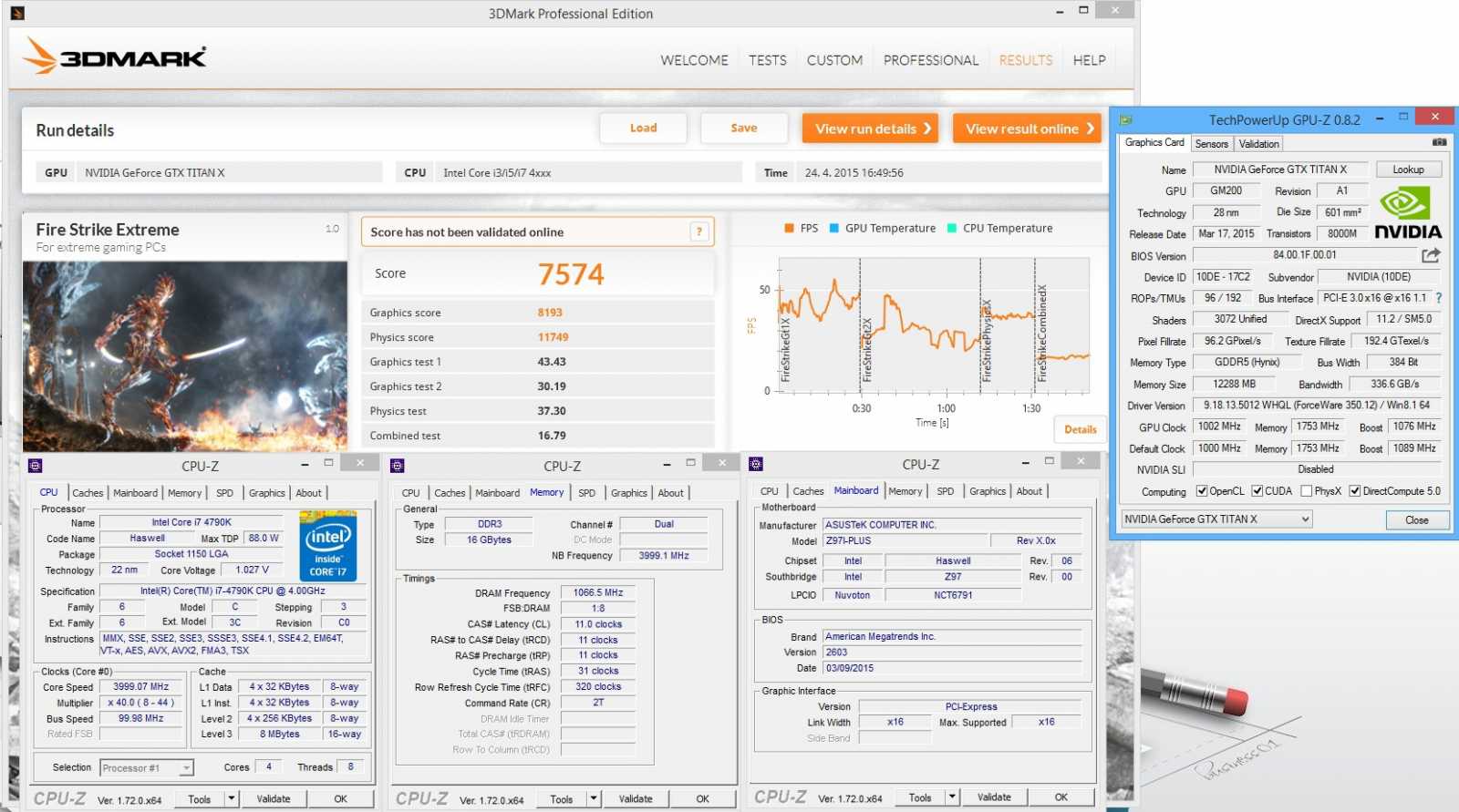Image resolution: width=1459 pixels, height=812 pixels.
Task: Click Validate in the left CPU-Z window
Action: [x=273, y=799]
